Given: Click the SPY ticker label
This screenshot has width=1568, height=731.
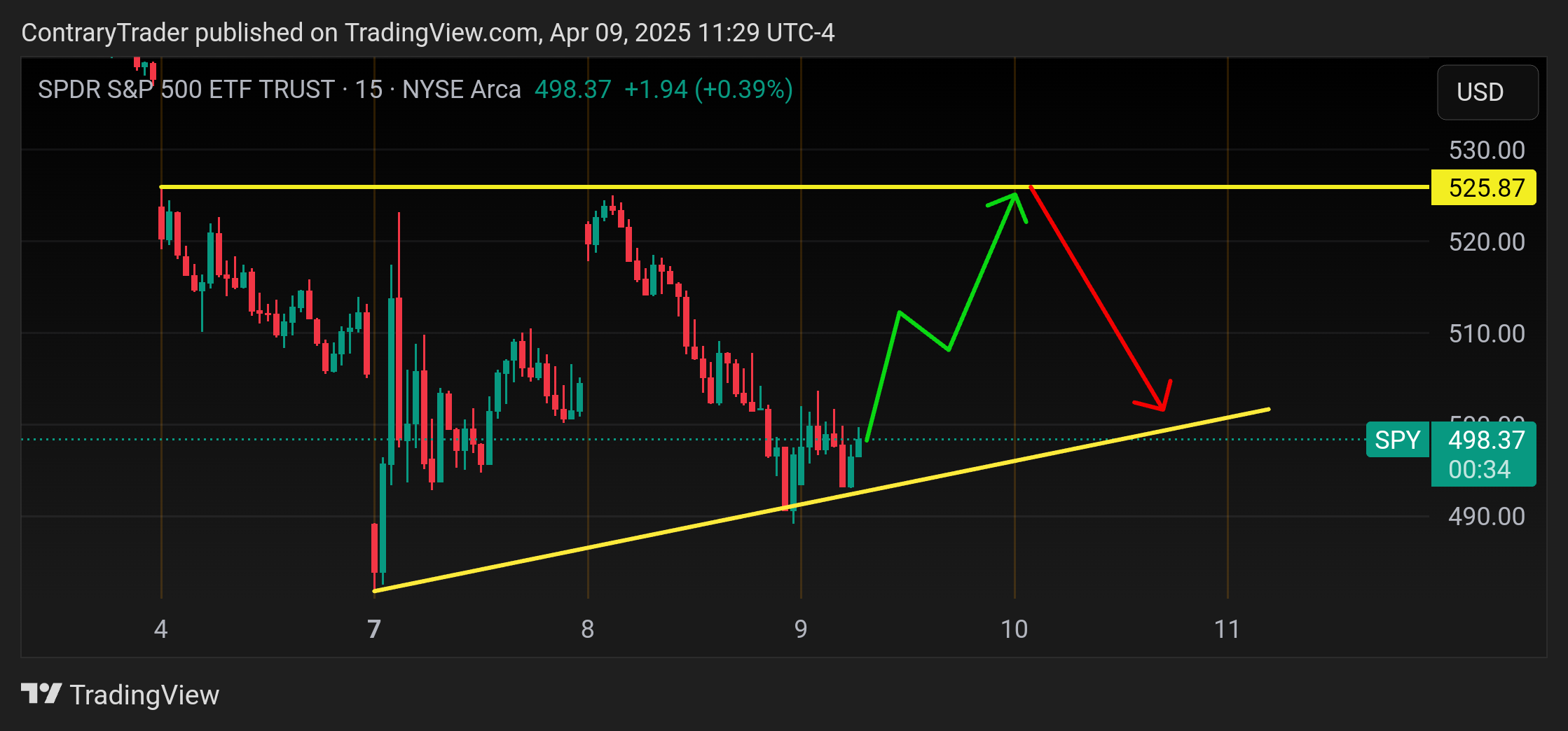Looking at the screenshot, I should coord(1398,440).
